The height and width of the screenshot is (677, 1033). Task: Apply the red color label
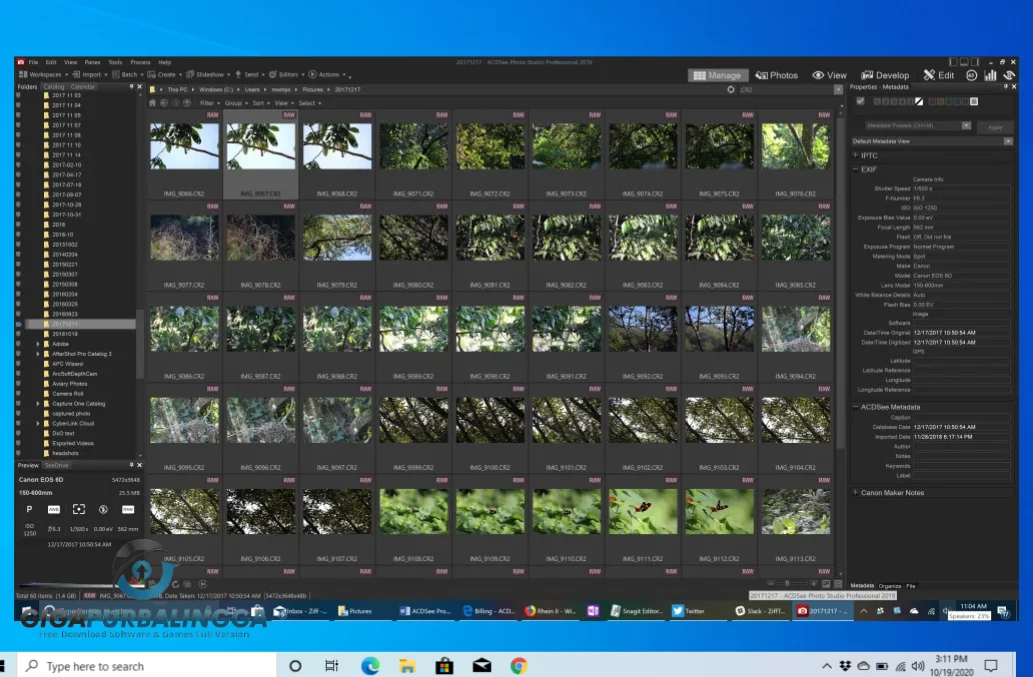pyautogui.click(x=932, y=101)
